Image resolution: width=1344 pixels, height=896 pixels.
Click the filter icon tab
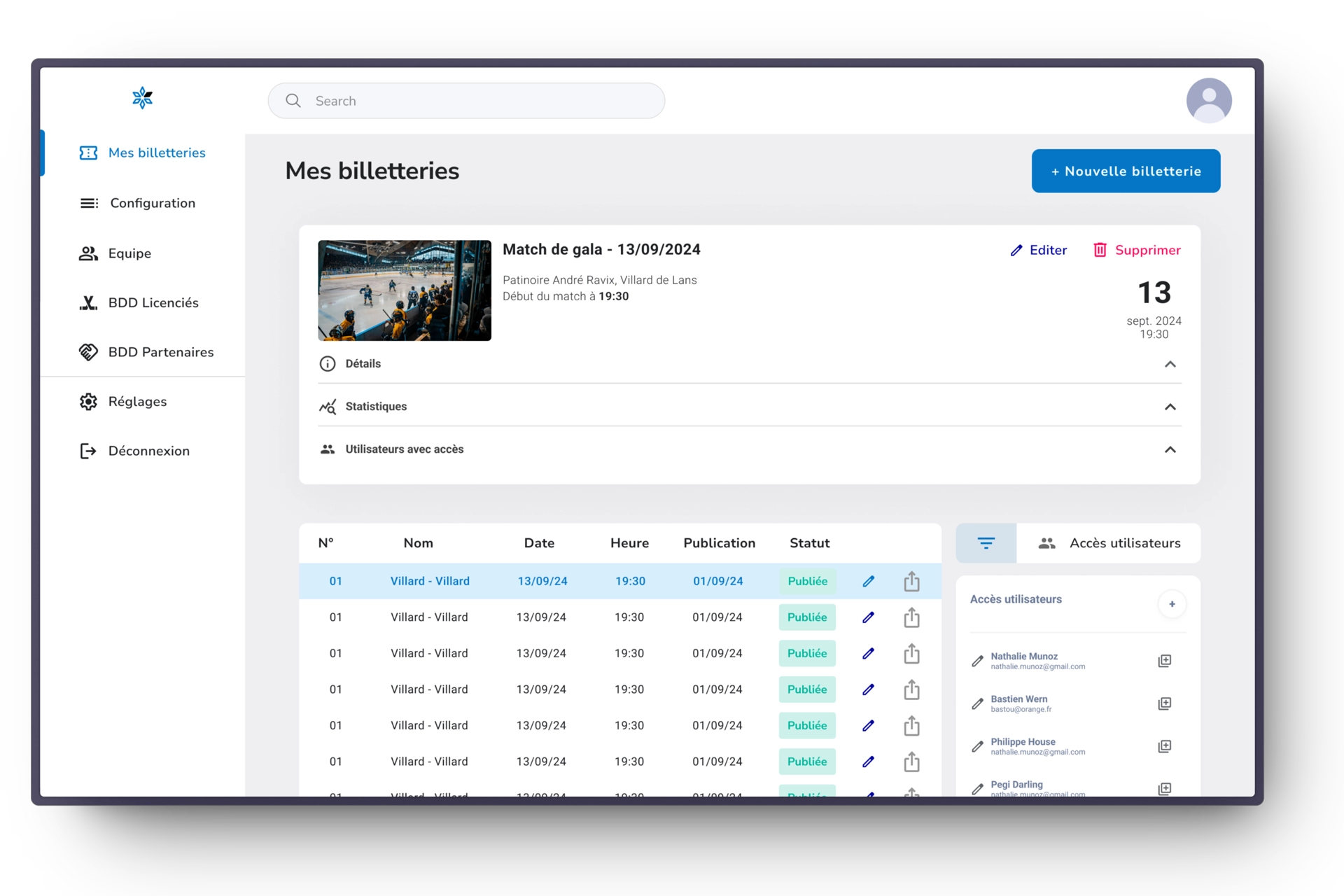(986, 543)
